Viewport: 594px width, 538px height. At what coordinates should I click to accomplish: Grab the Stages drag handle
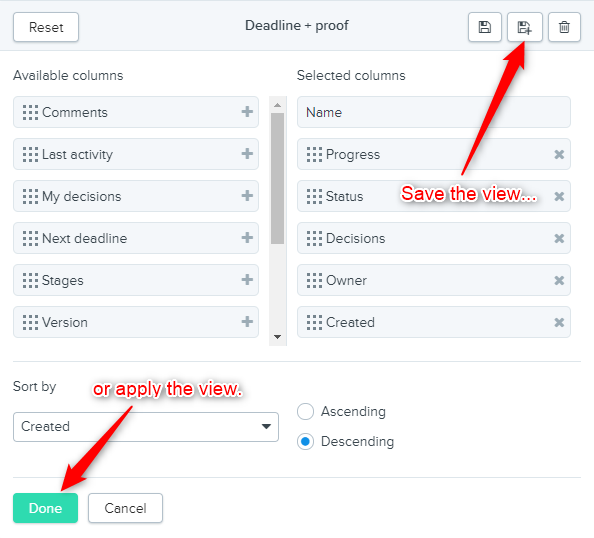30,281
